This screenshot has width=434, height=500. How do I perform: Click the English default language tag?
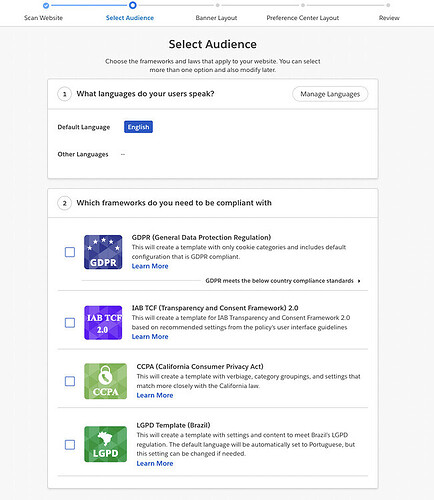[138, 127]
